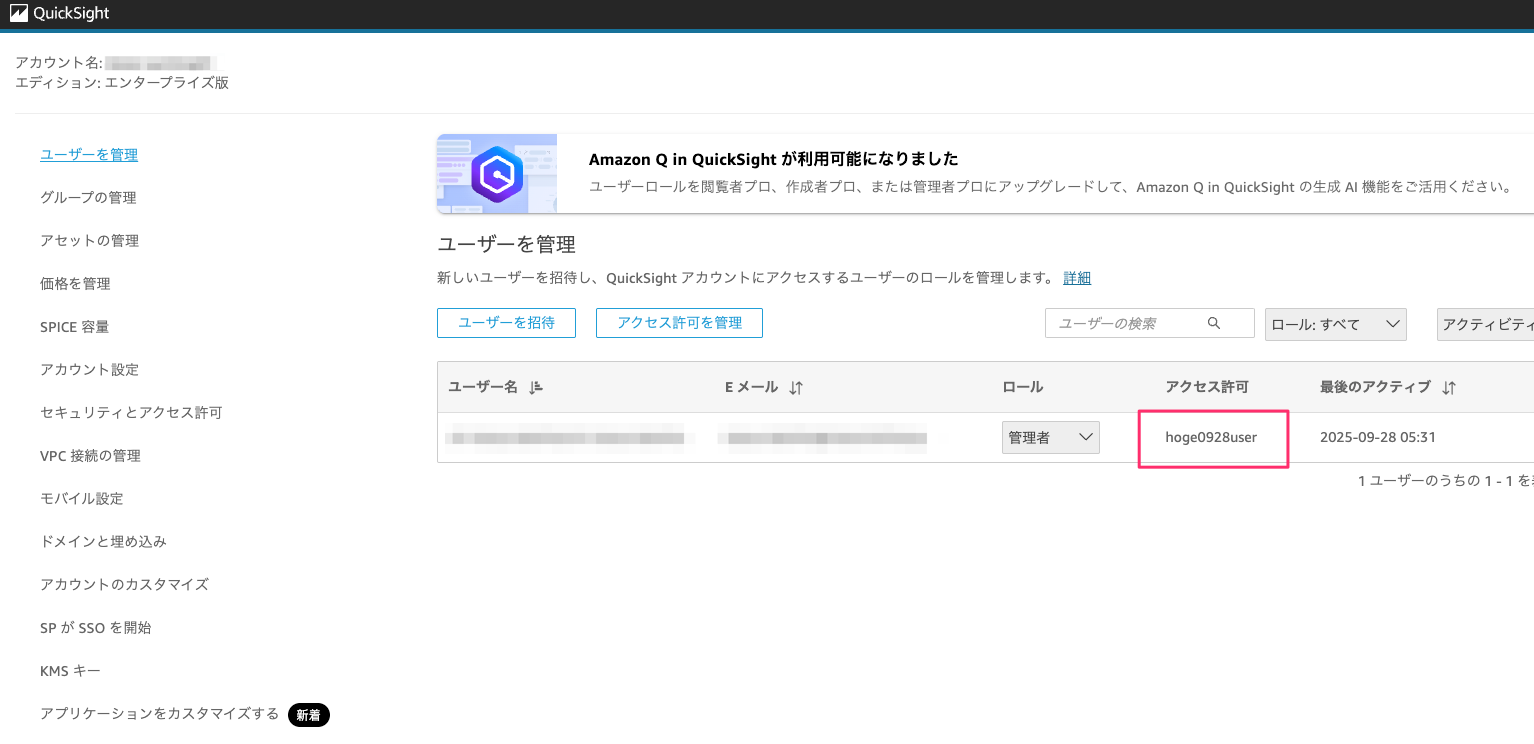
Task: Follow the 詳細 link
Action: pyautogui.click(x=1077, y=277)
